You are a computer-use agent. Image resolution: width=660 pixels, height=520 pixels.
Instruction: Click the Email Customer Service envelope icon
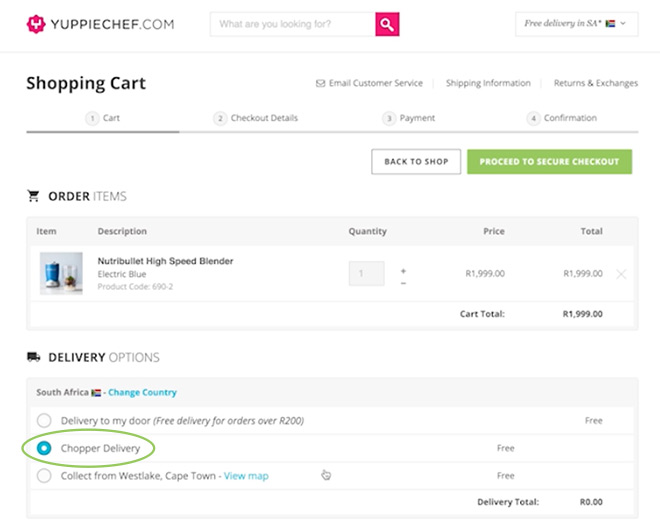coord(320,83)
